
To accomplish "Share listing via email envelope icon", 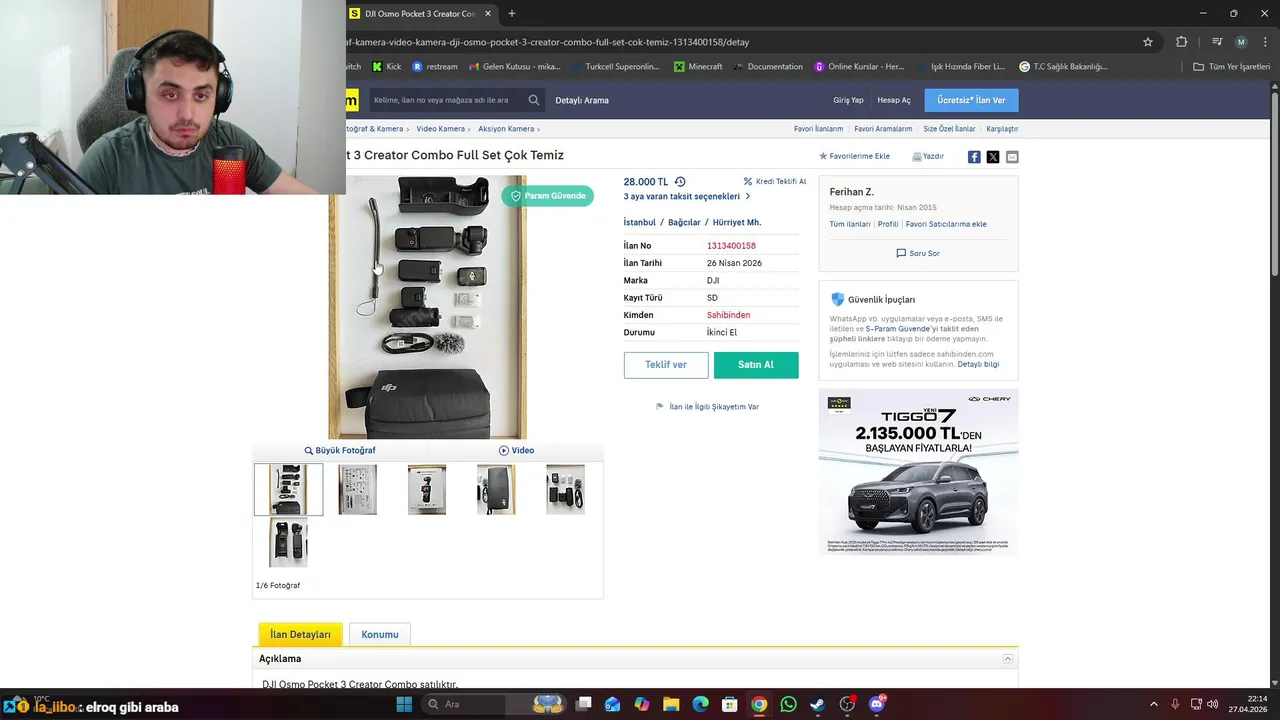I will click(1012, 157).
